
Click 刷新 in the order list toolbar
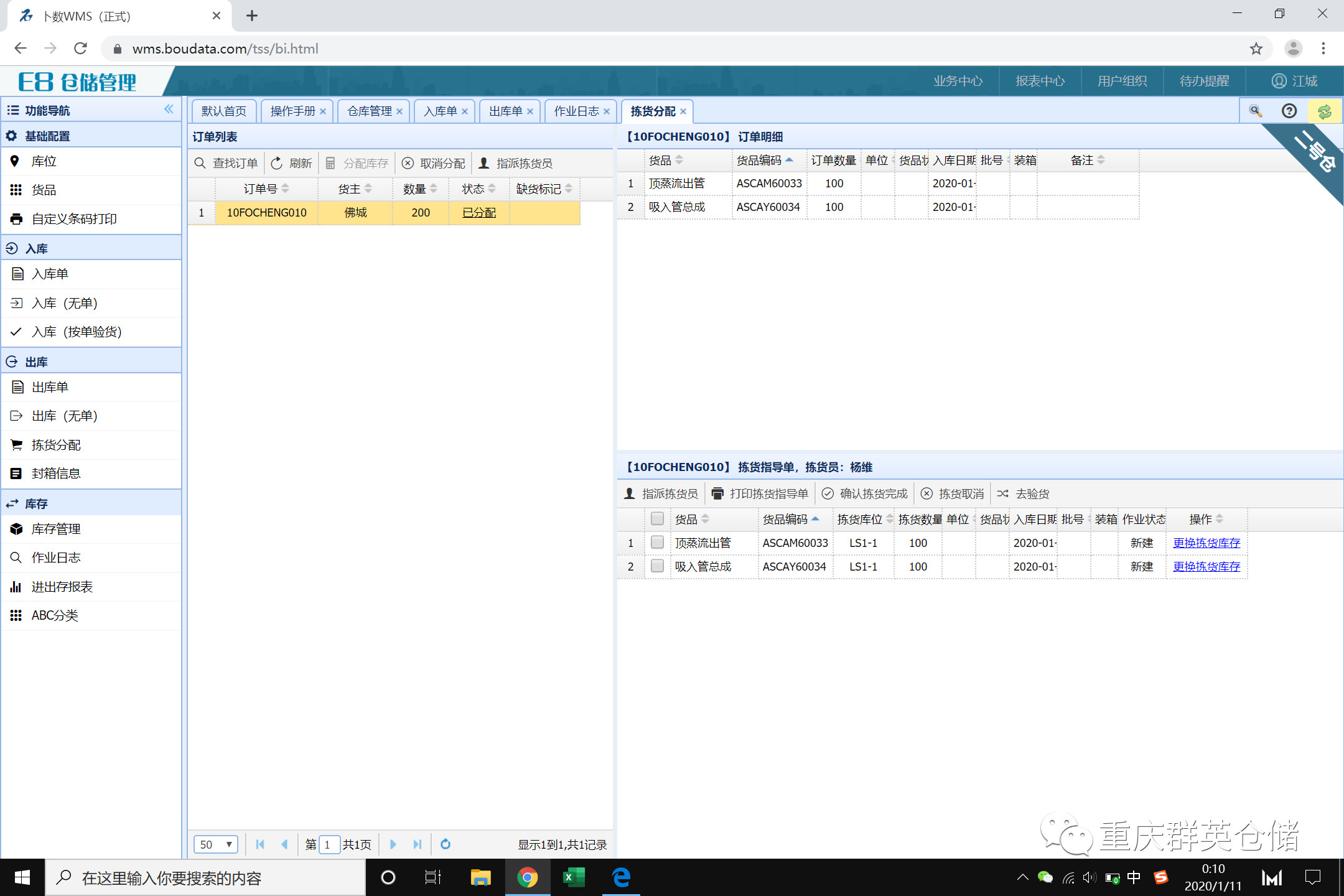coord(292,163)
